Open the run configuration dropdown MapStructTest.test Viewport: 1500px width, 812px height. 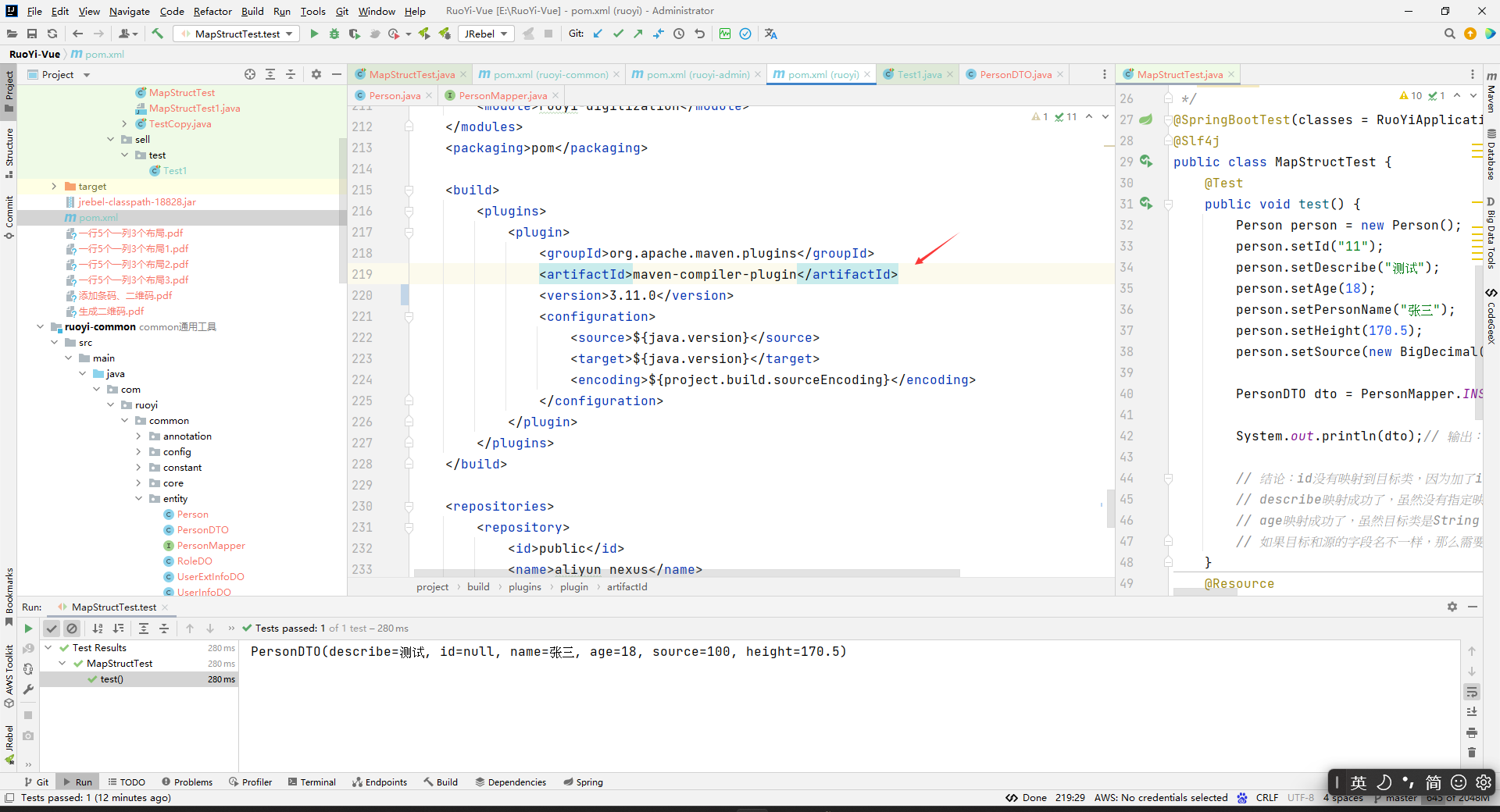[x=234, y=34]
